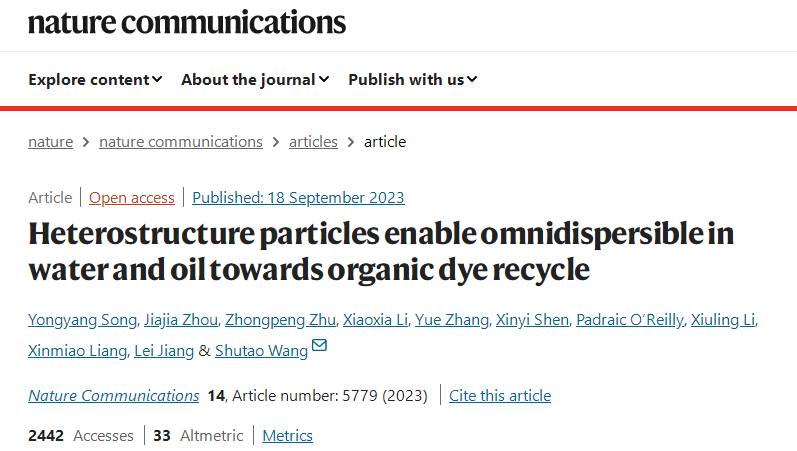The height and width of the screenshot is (451, 797).
Task: Click Cite this article
Action: [x=500, y=396]
